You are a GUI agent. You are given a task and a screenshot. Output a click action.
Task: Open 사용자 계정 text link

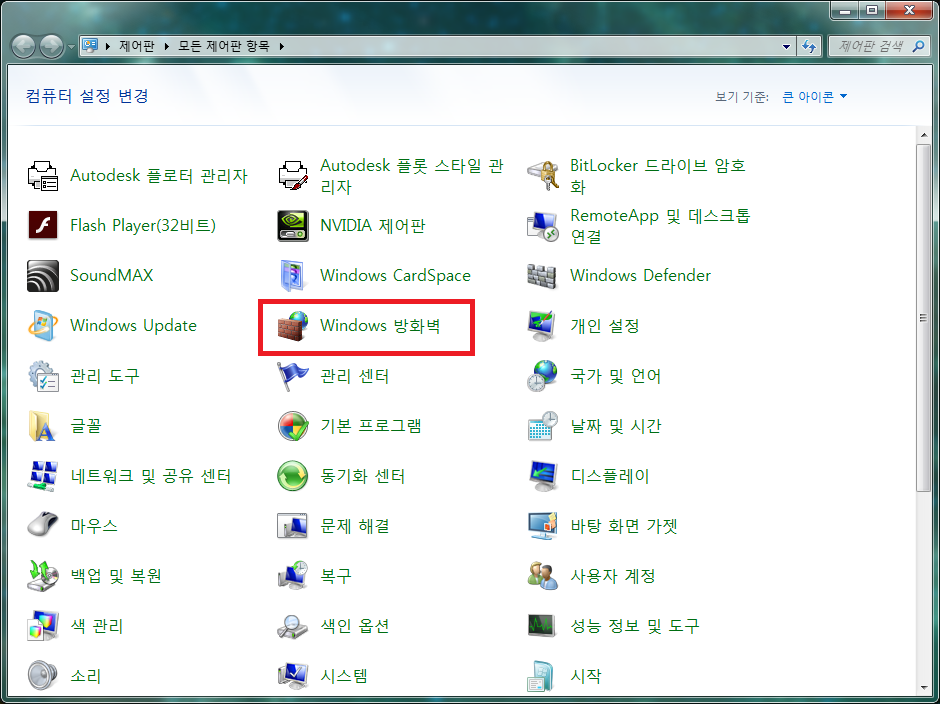click(x=612, y=576)
